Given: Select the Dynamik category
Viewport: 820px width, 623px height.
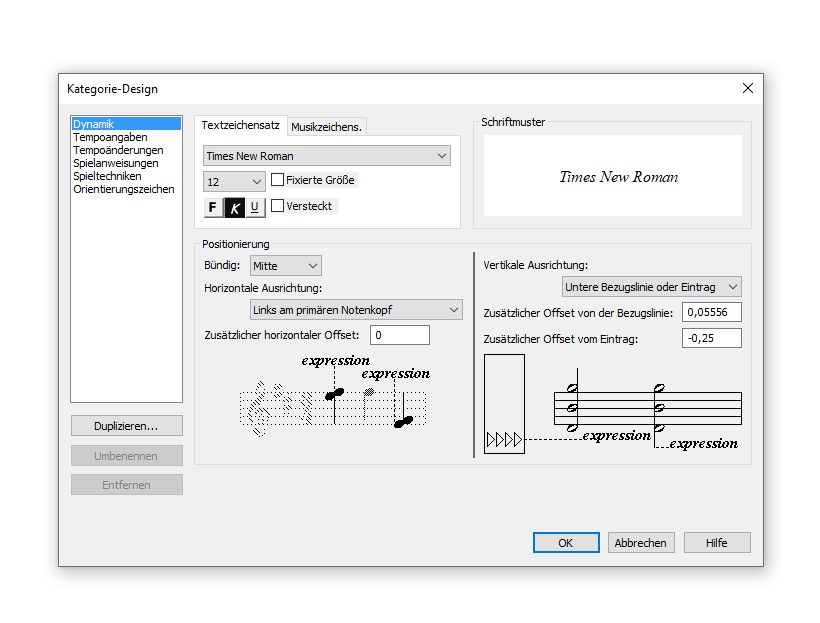Looking at the screenshot, I should point(127,124).
